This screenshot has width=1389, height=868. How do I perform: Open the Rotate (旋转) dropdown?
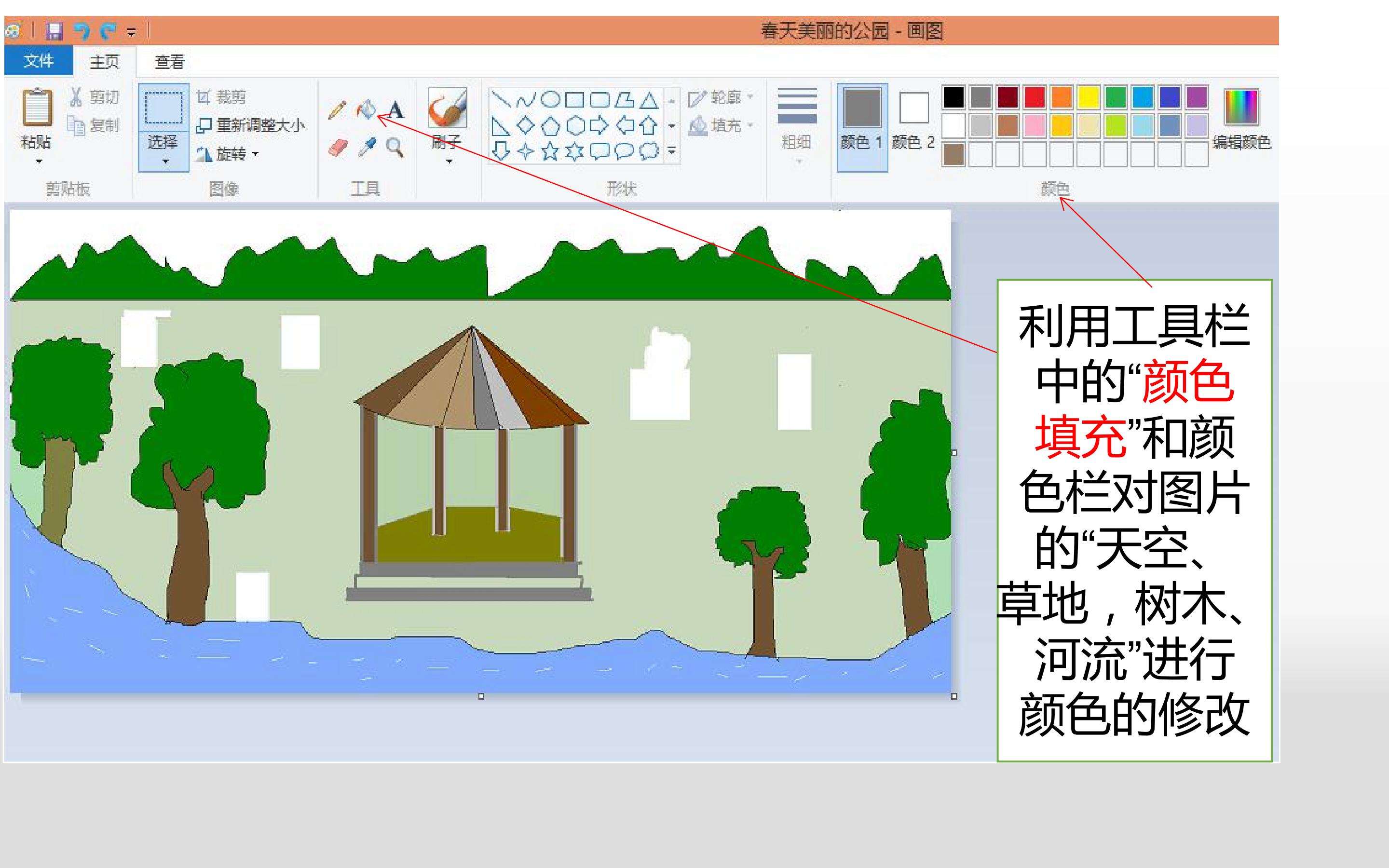click(227, 153)
